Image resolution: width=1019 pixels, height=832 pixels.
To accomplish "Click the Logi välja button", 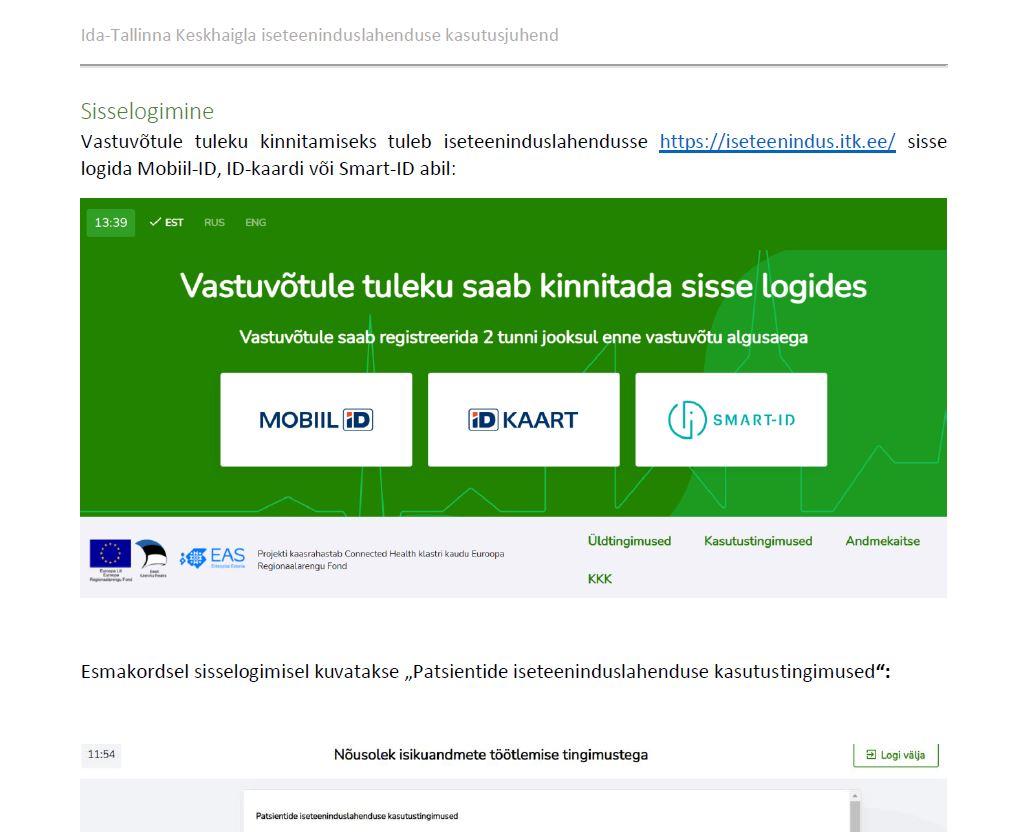I will point(896,755).
